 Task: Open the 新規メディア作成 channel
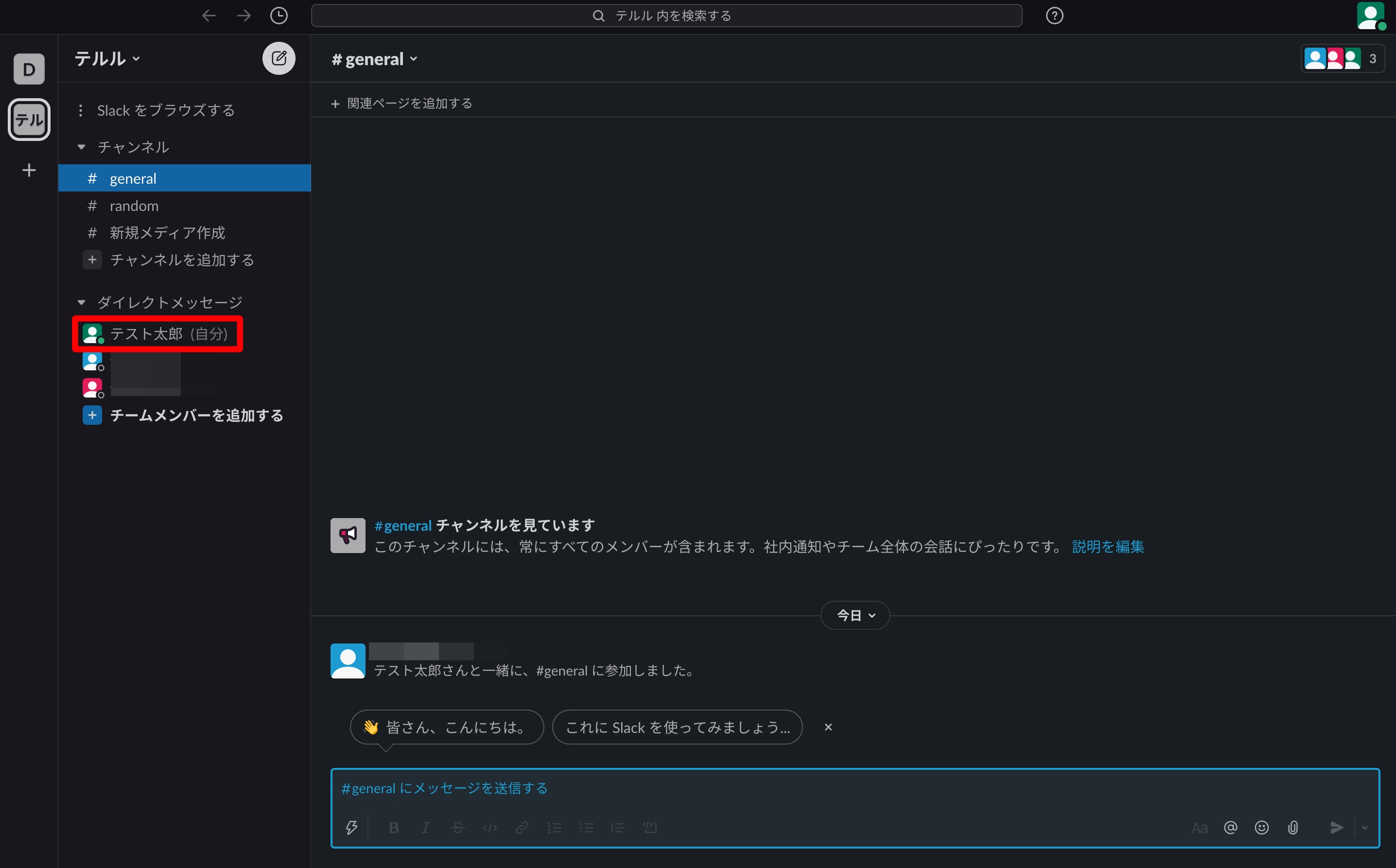pyautogui.click(x=184, y=232)
